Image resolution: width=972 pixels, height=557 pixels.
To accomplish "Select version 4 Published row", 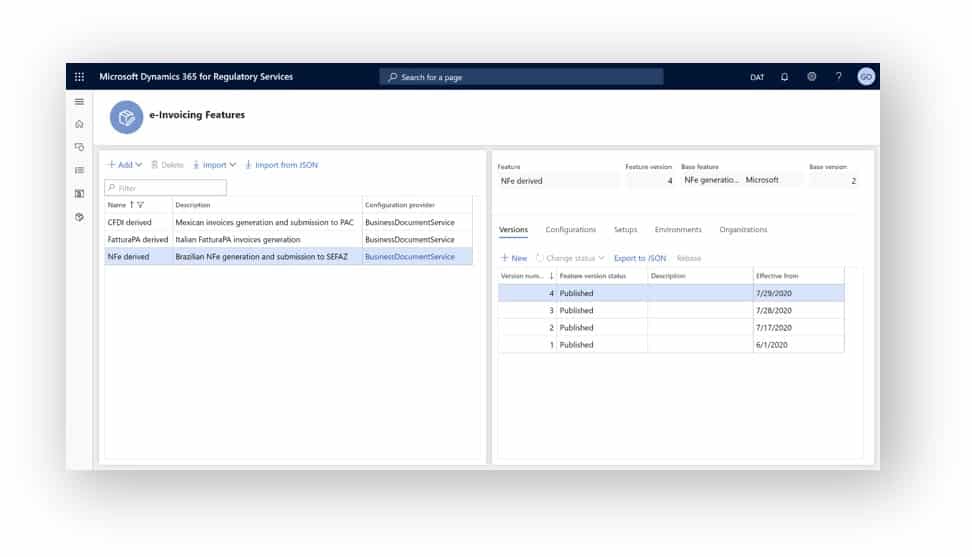I will point(671,293).
